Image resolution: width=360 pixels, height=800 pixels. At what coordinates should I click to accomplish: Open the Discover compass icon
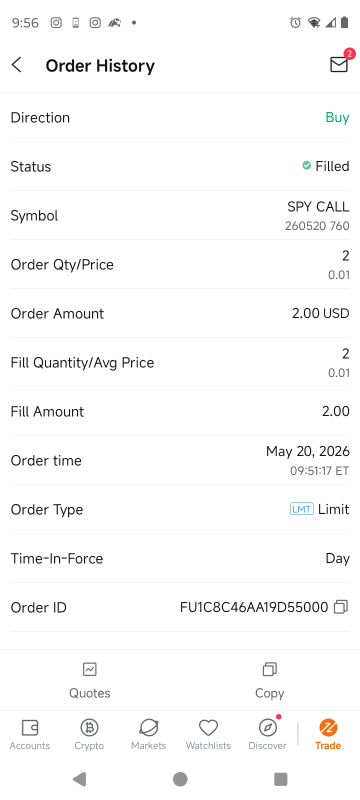coord(268,727)
